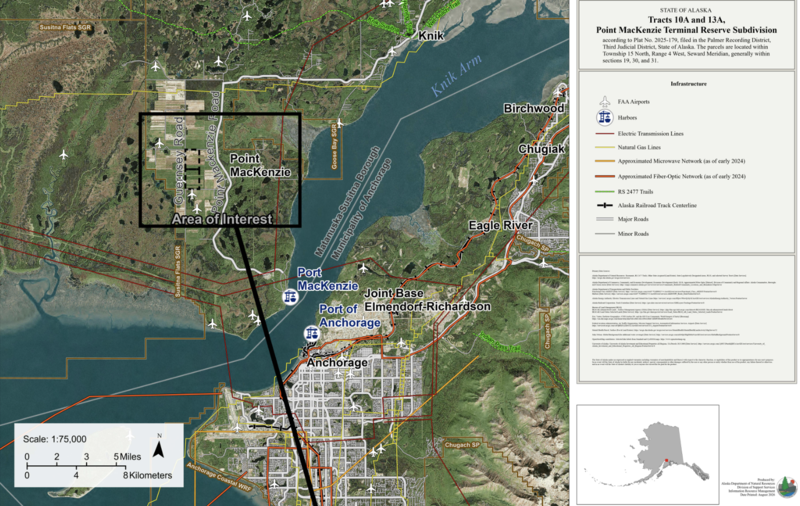Click the "Major Roads" legend text
This screenshot has width=800, height=506.
(633, 219)
